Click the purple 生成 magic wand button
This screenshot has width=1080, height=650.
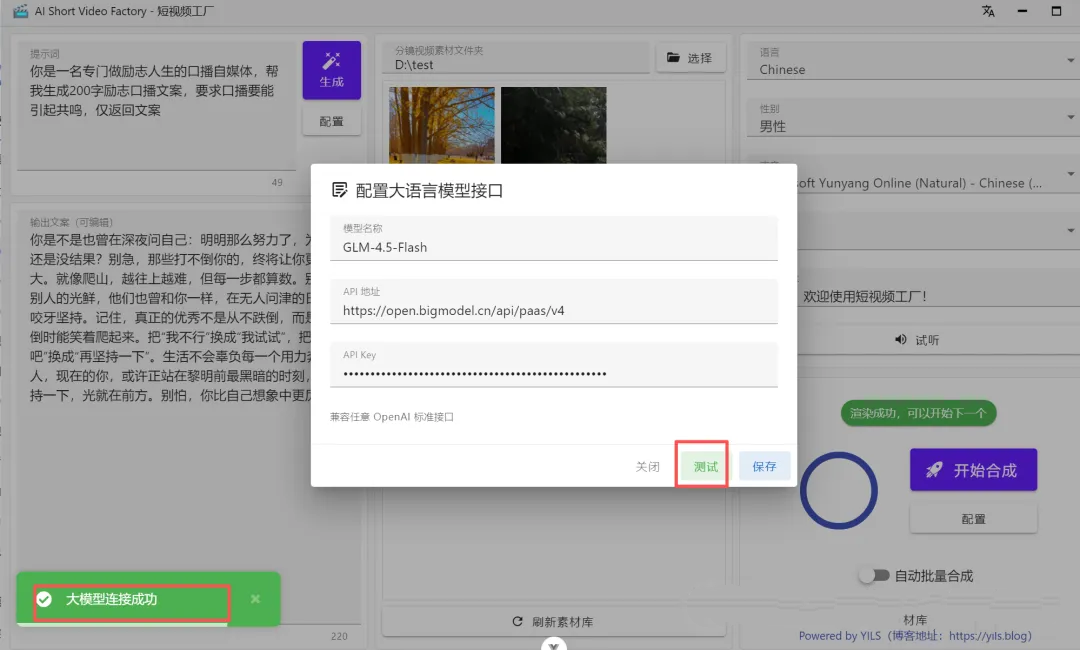pyautogui.click(x=331, y=70)
